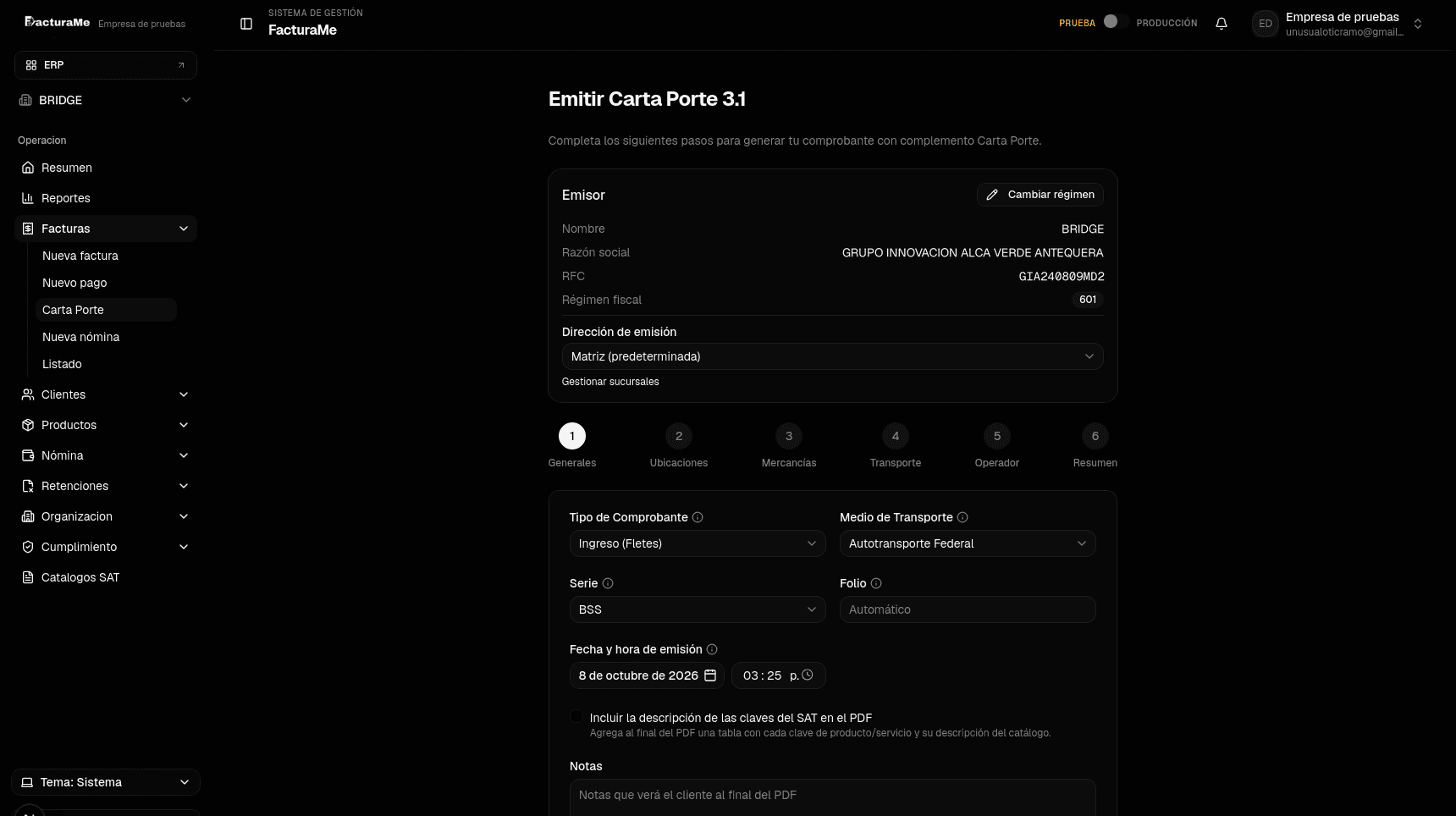This screenshot has width=1456, height=816.
Task: Open the notifications bell
Action: point(1222,24)
